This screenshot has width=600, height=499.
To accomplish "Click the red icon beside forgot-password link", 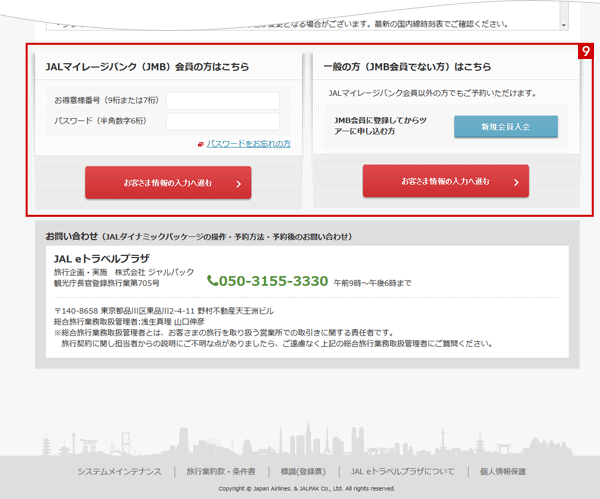I will point(201,144).
